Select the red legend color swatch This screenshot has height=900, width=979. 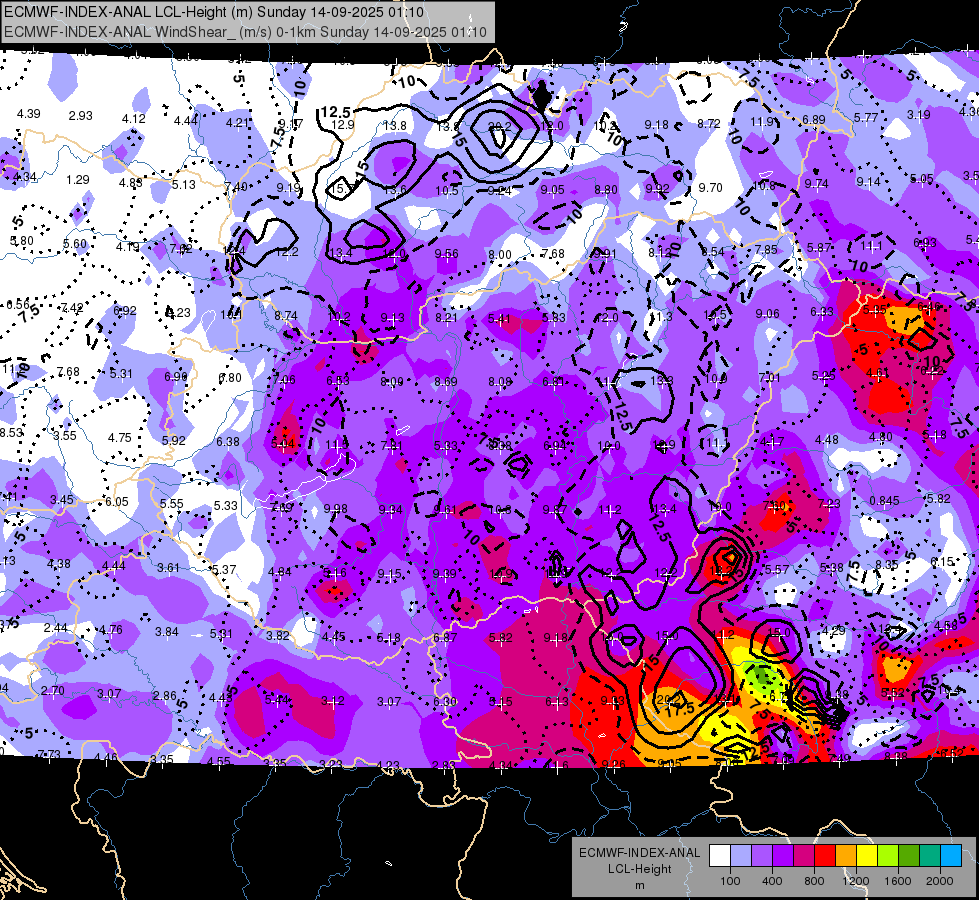[x=825, y=856]
